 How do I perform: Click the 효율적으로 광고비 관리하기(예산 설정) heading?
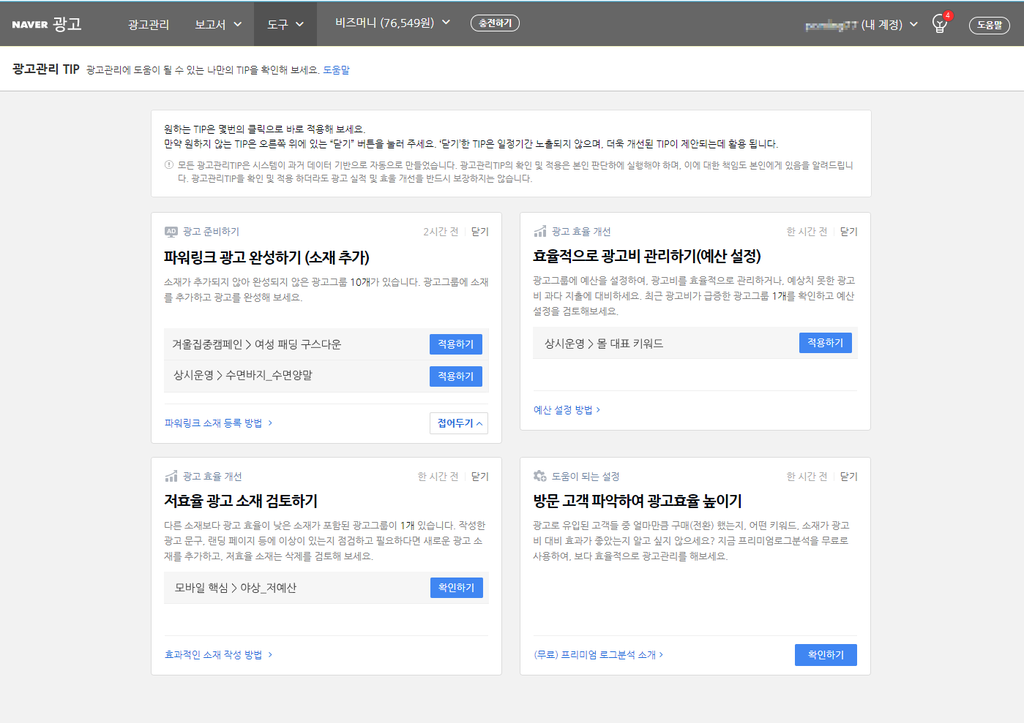[647, 257]
